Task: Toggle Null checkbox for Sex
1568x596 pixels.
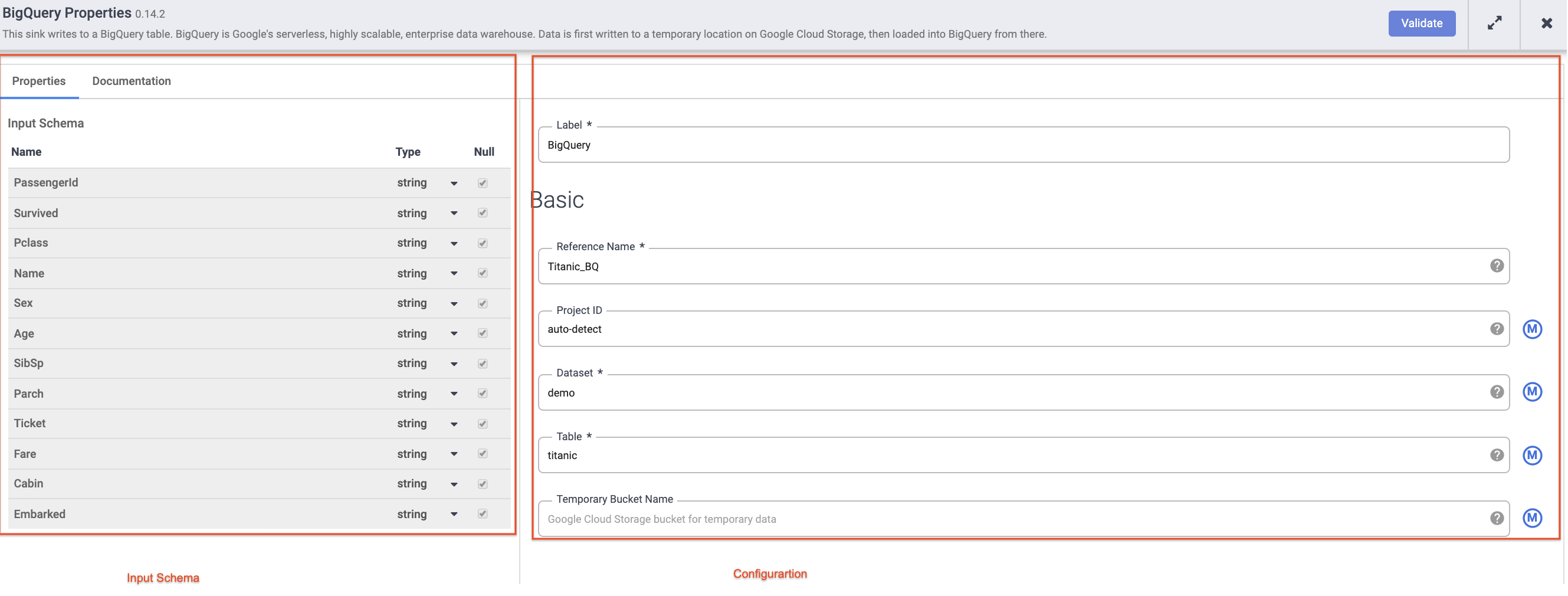Action: (483, 304)
